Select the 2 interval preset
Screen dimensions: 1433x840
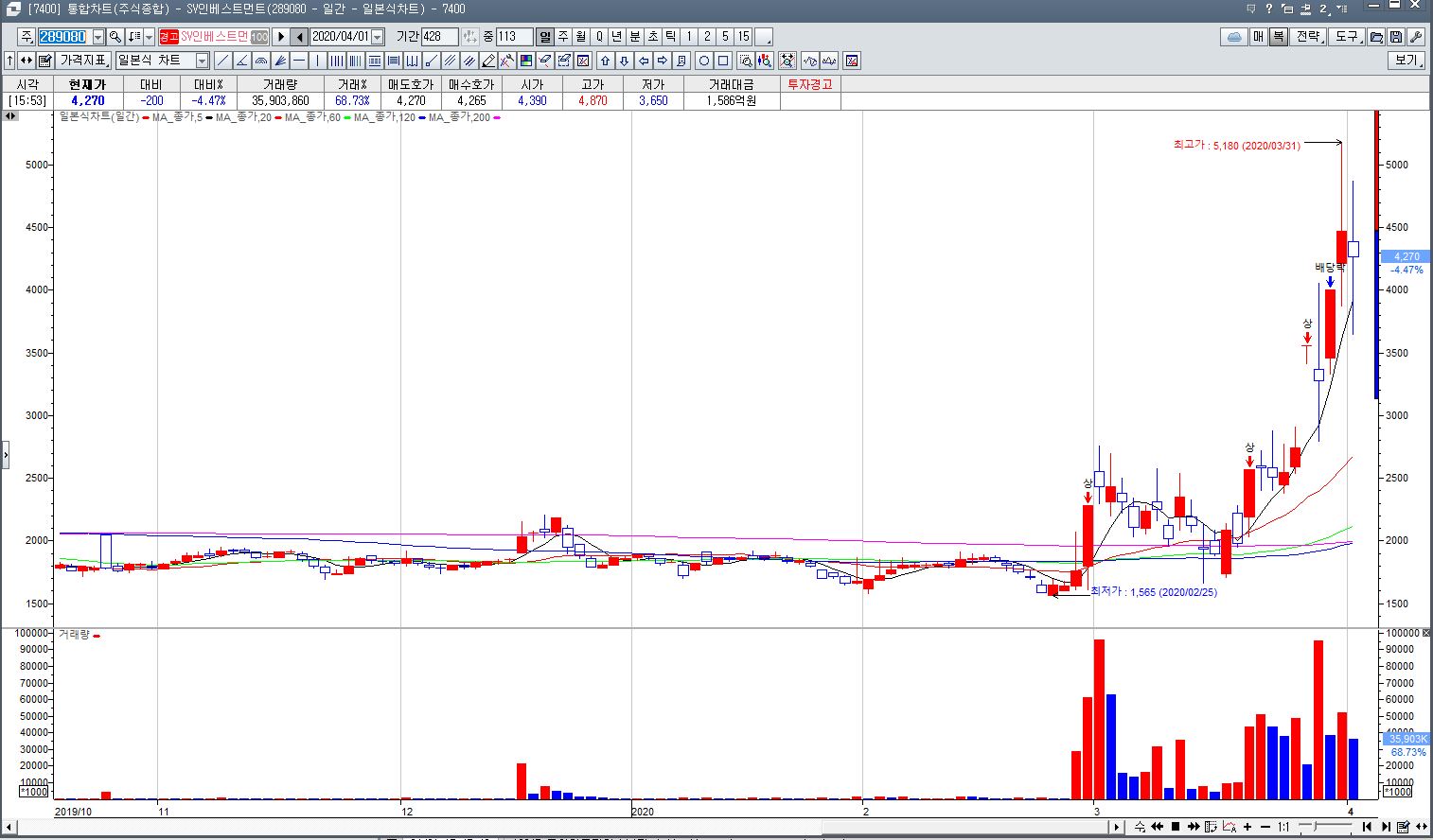(x=707, y=37)
